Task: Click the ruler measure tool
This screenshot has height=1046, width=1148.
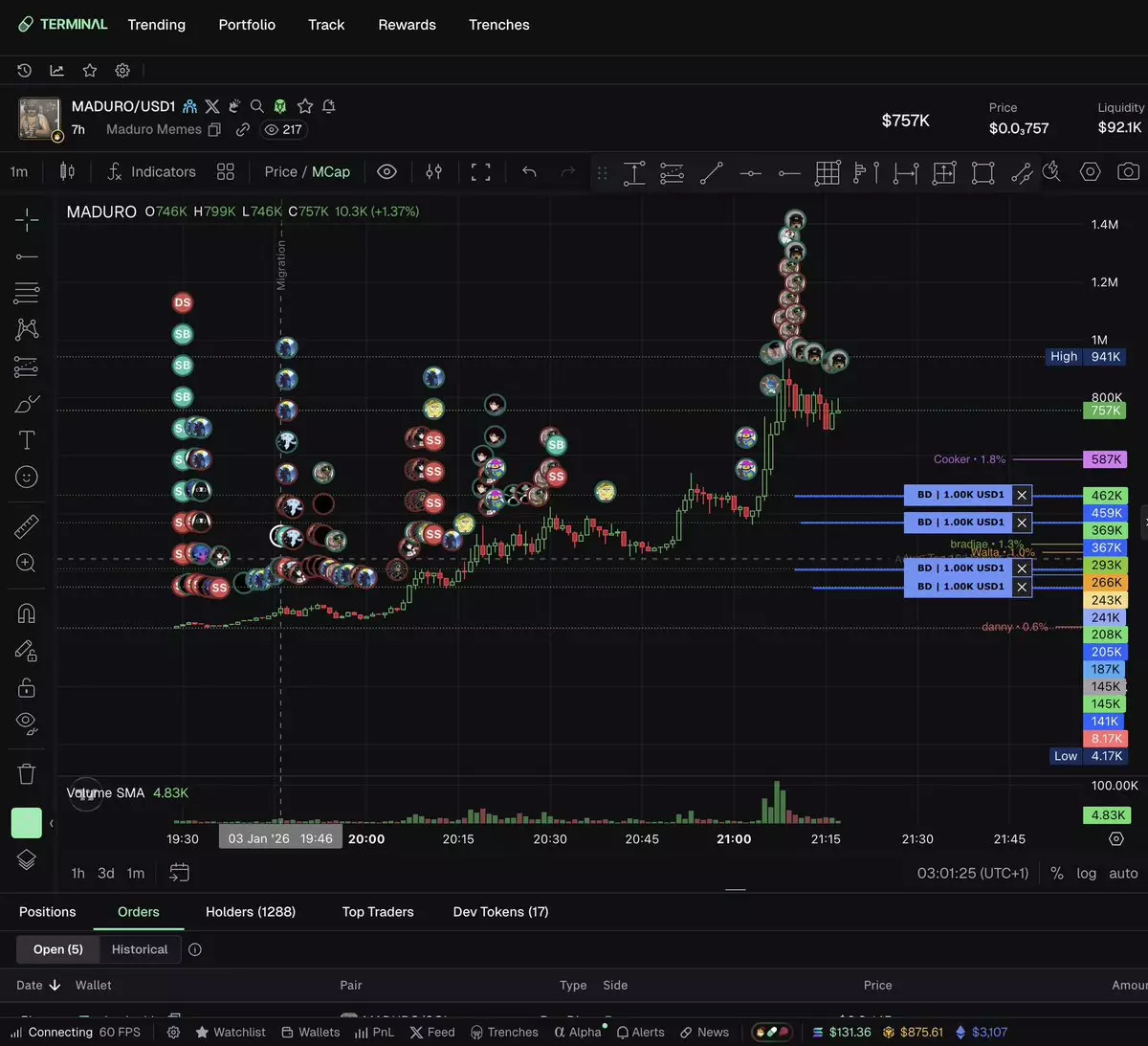Action: [x=27, y=525]
